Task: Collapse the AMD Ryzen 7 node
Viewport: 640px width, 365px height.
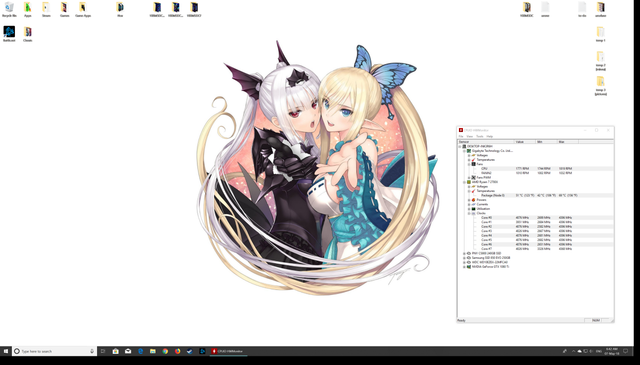Action: (464, 182)
